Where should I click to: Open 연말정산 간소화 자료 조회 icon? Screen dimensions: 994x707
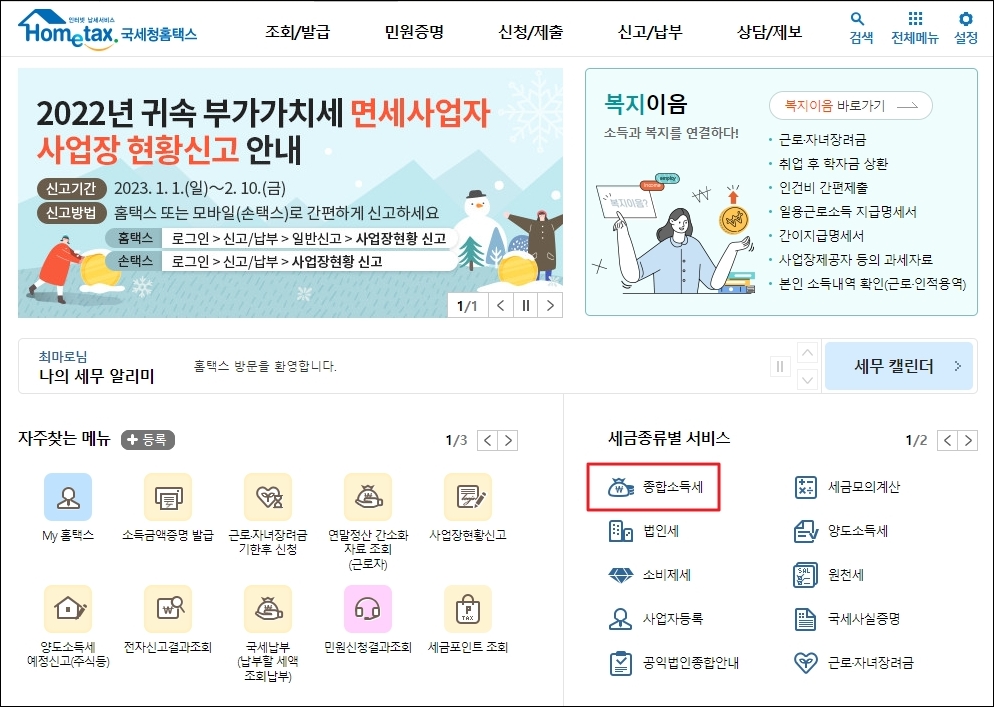[368, 497]
